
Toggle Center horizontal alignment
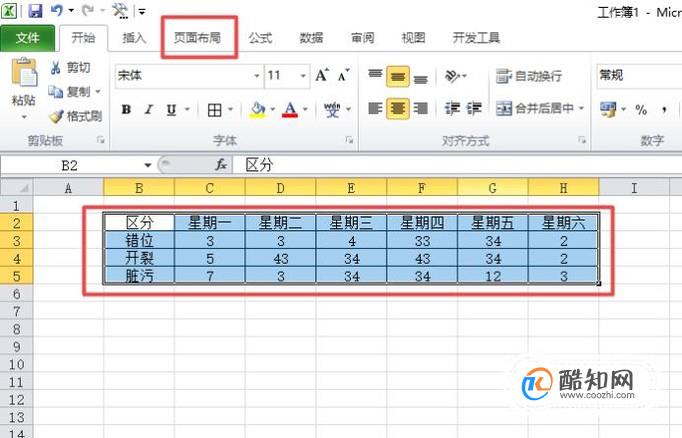coord(398,108)
